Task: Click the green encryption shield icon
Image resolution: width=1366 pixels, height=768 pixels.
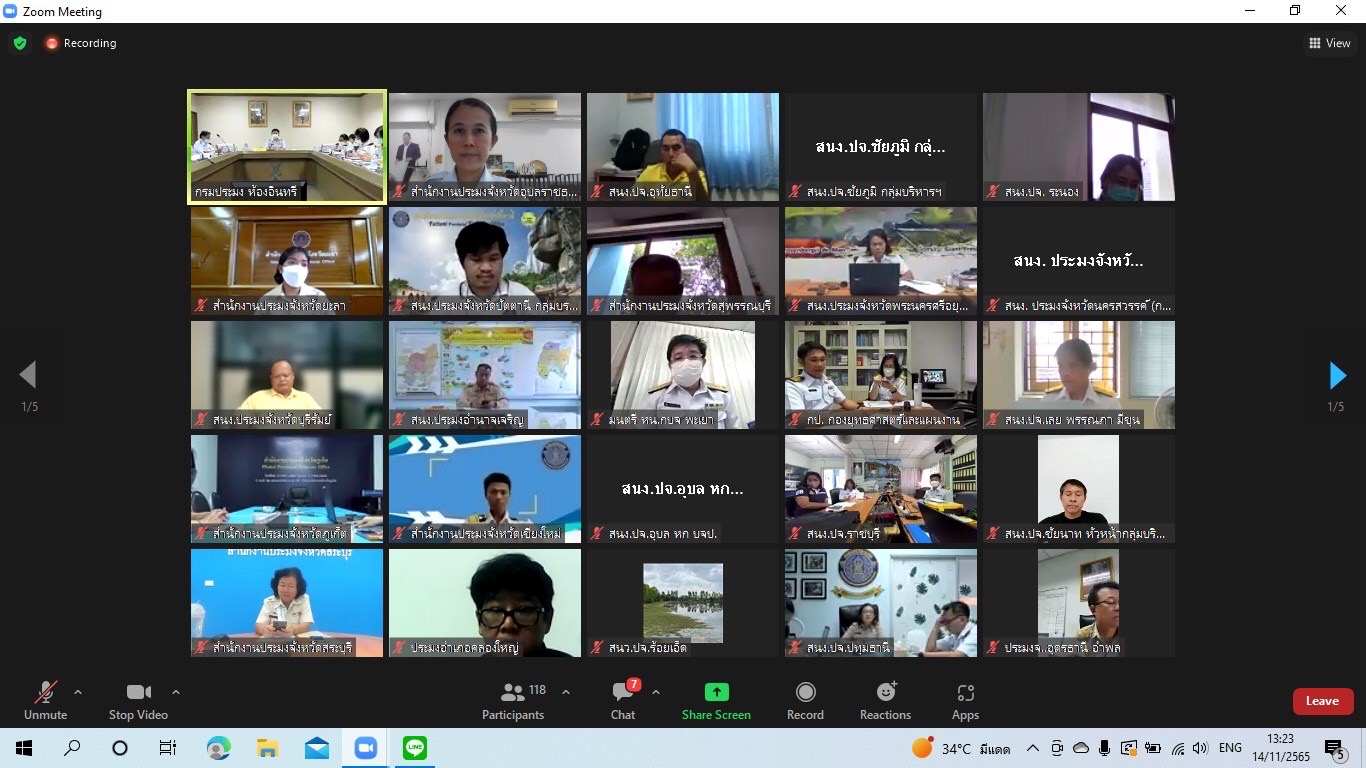Action: [20, 43]
